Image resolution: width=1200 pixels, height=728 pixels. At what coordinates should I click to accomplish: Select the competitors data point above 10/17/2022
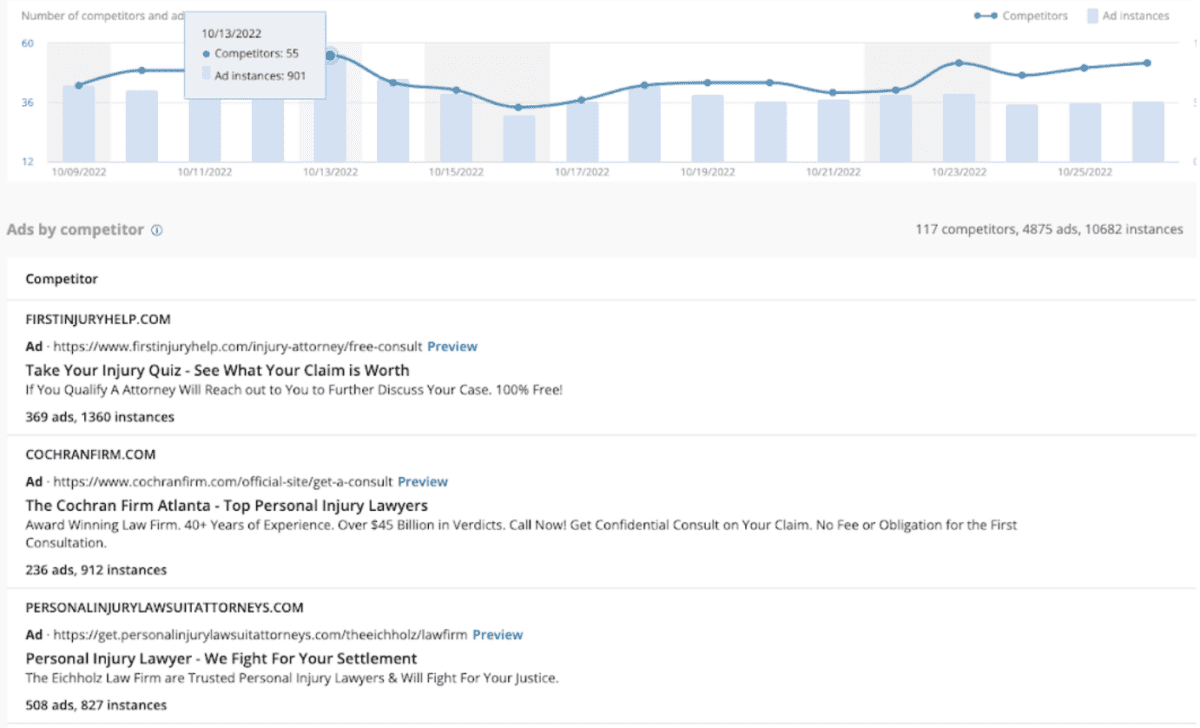581,100
